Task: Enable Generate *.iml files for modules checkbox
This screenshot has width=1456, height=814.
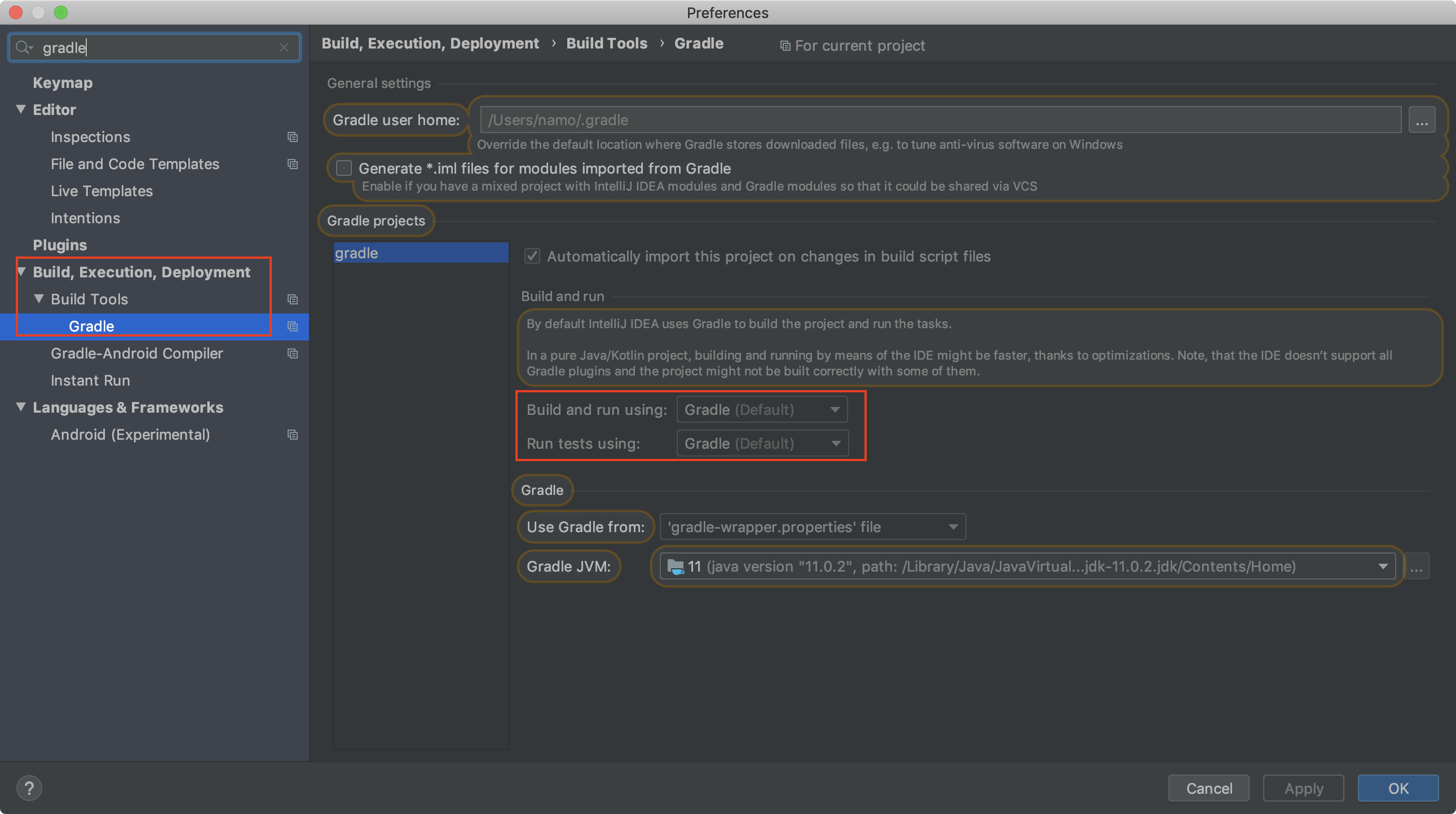Action: pyautogui.click(x=343, y=169)
